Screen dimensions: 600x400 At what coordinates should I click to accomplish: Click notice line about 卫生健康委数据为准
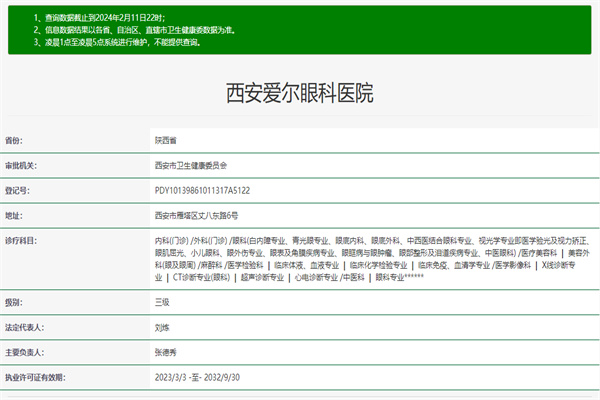pyautogui.click(x=135, y=30)
